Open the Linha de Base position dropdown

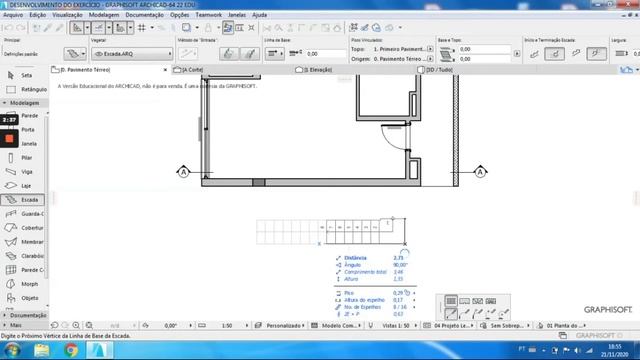click(274, 54)
